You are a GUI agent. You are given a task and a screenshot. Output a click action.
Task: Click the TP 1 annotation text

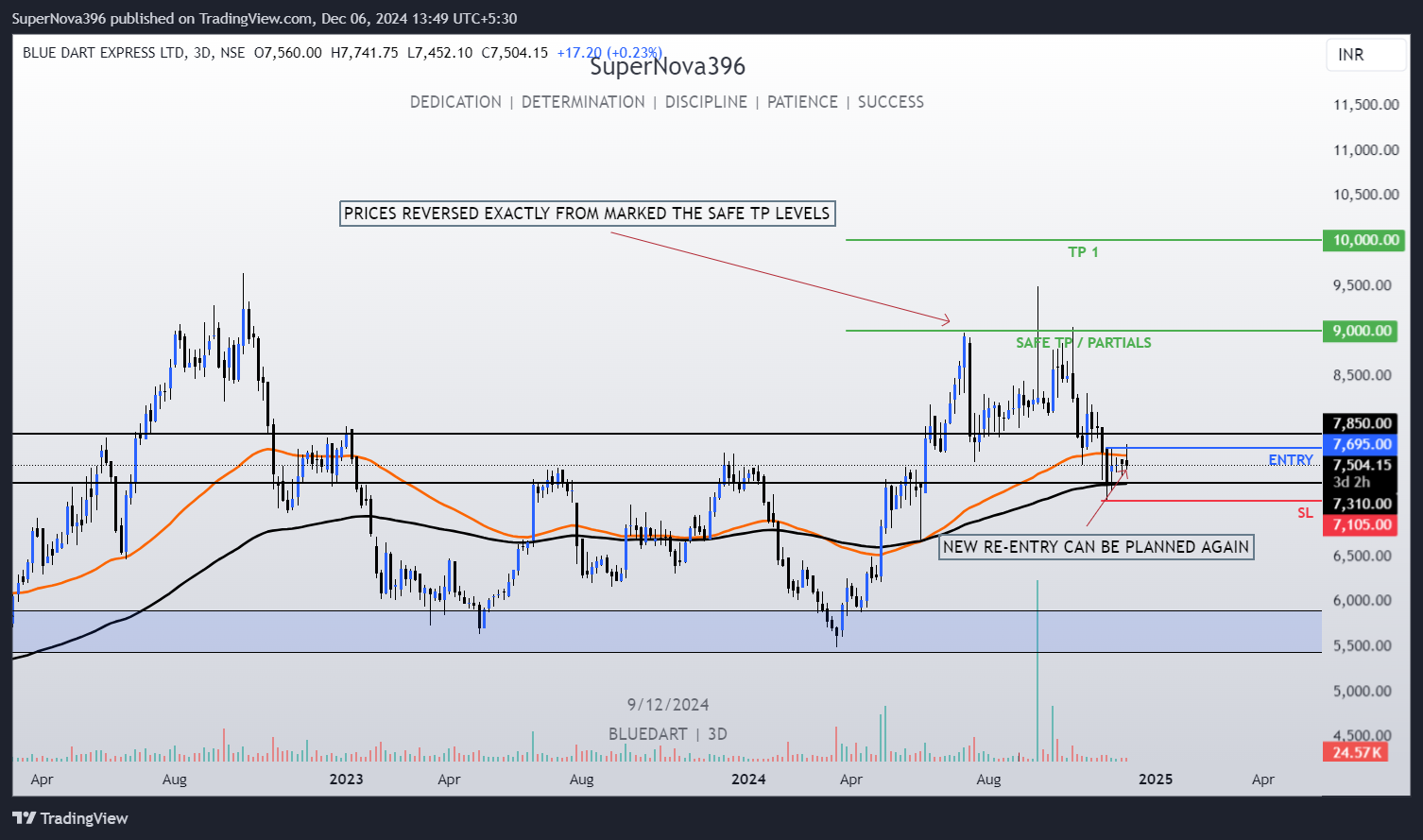[1083, 252]
